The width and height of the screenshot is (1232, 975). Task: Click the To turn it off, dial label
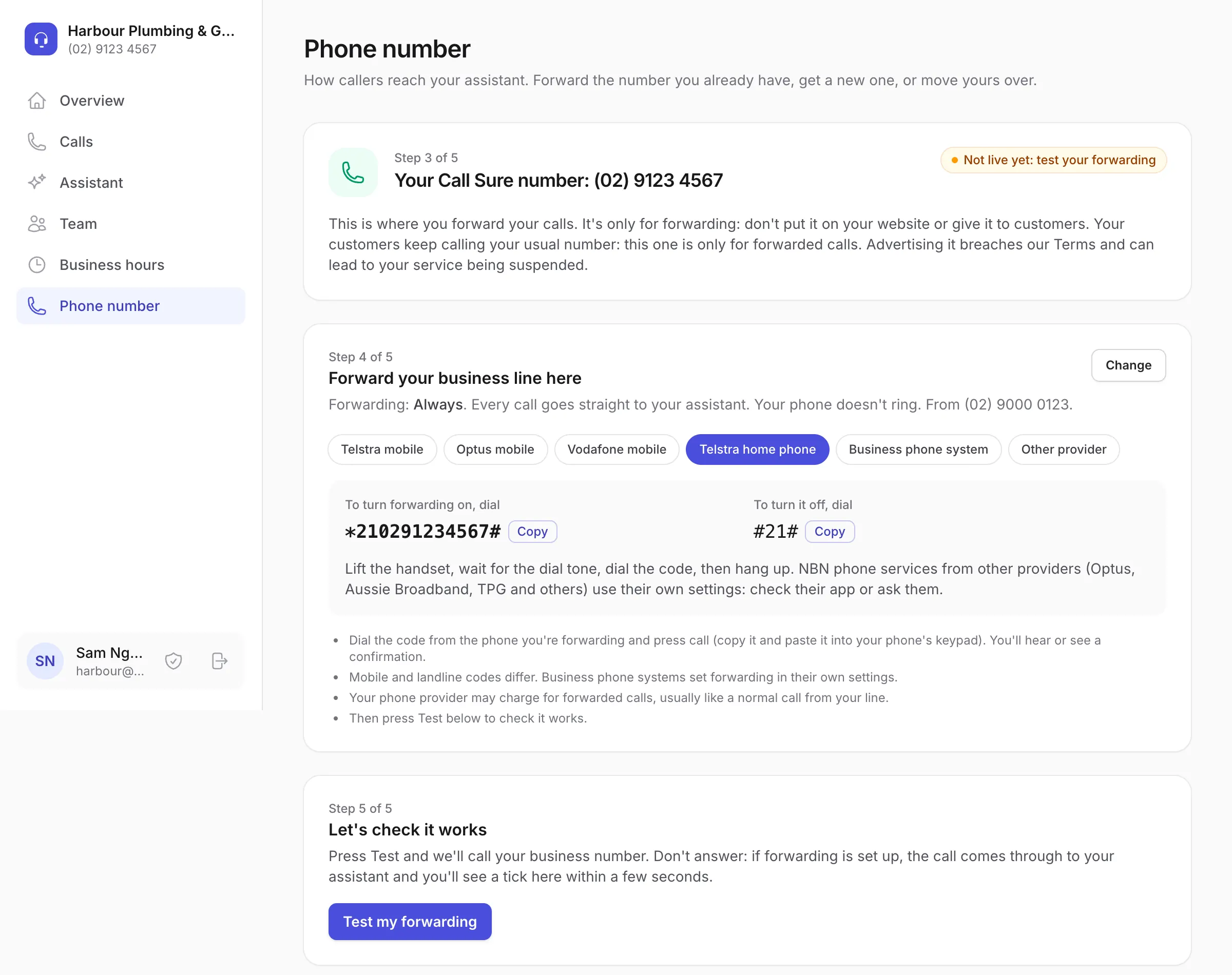803,504
